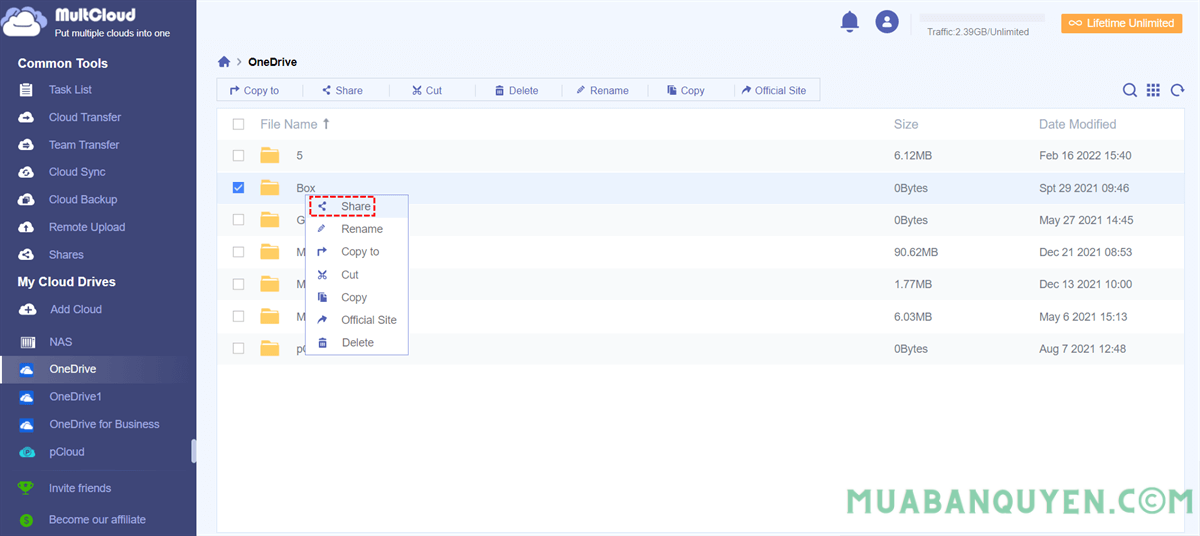Click the Feb 16 2022 15:40 date
1200x536 pixels.
pyautogui.click(x=1085, y=155)
